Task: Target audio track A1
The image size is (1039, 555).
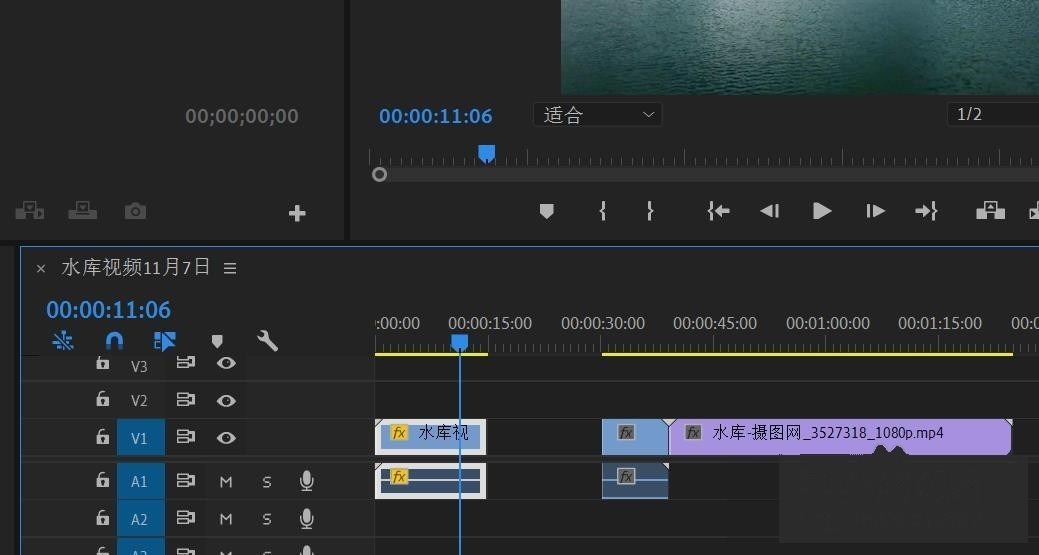Action: point(140,481)
